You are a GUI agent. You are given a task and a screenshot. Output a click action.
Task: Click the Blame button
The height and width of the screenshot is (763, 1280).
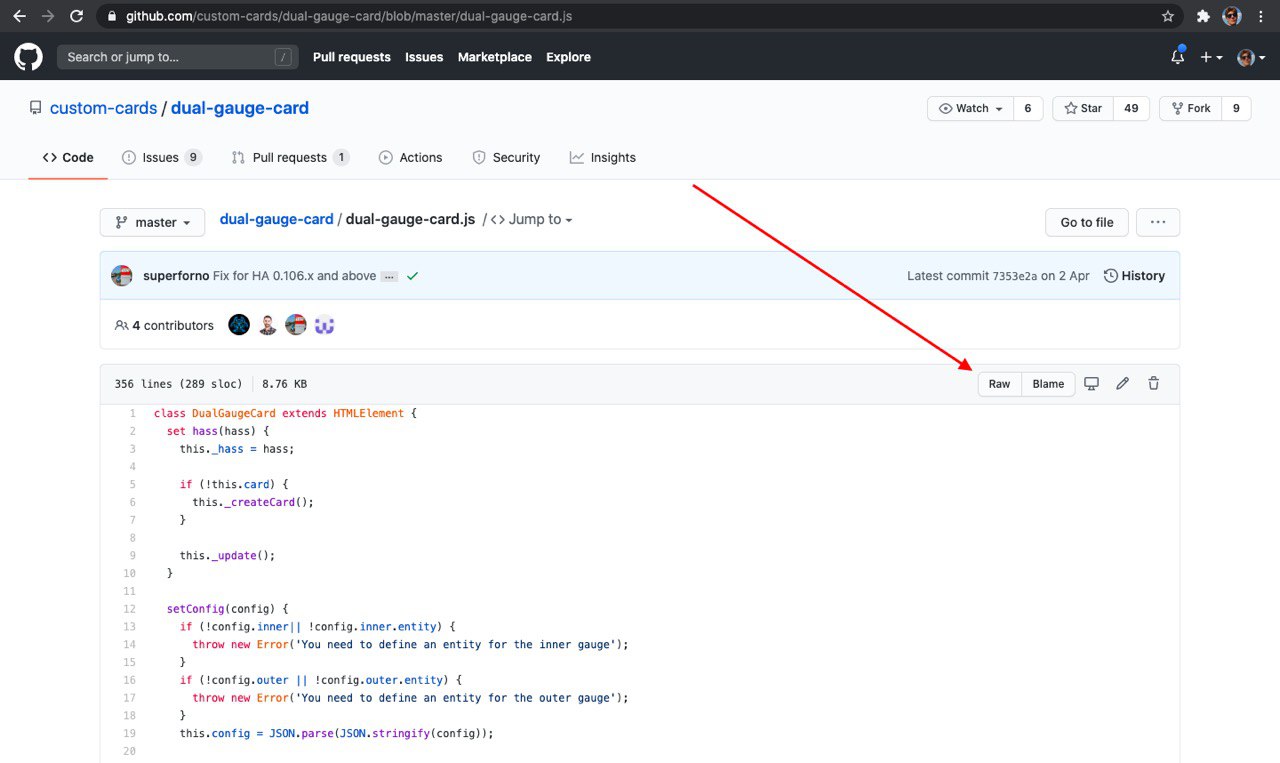[x=1048, y=384]
